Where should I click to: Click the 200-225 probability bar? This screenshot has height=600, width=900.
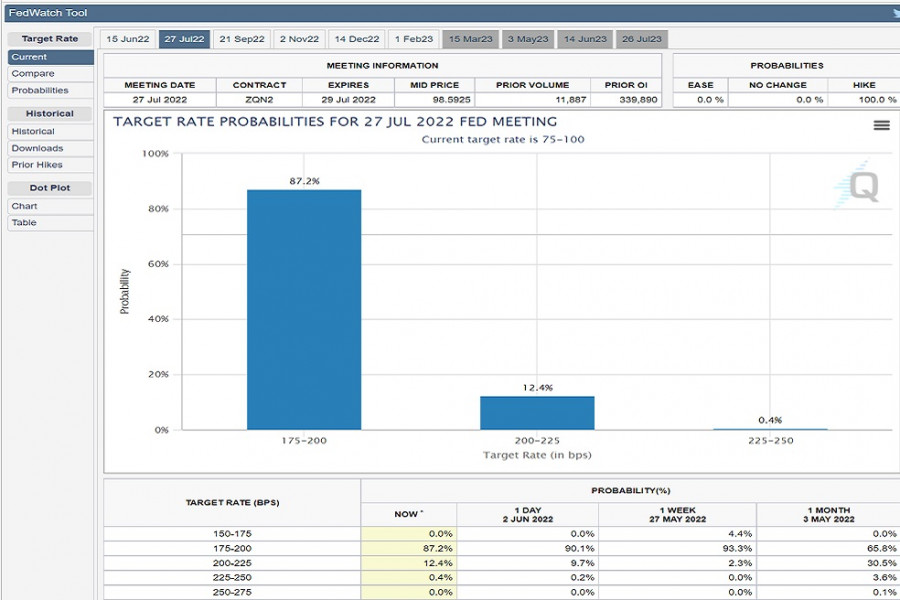pyautogui.click(x=537, y=413)
